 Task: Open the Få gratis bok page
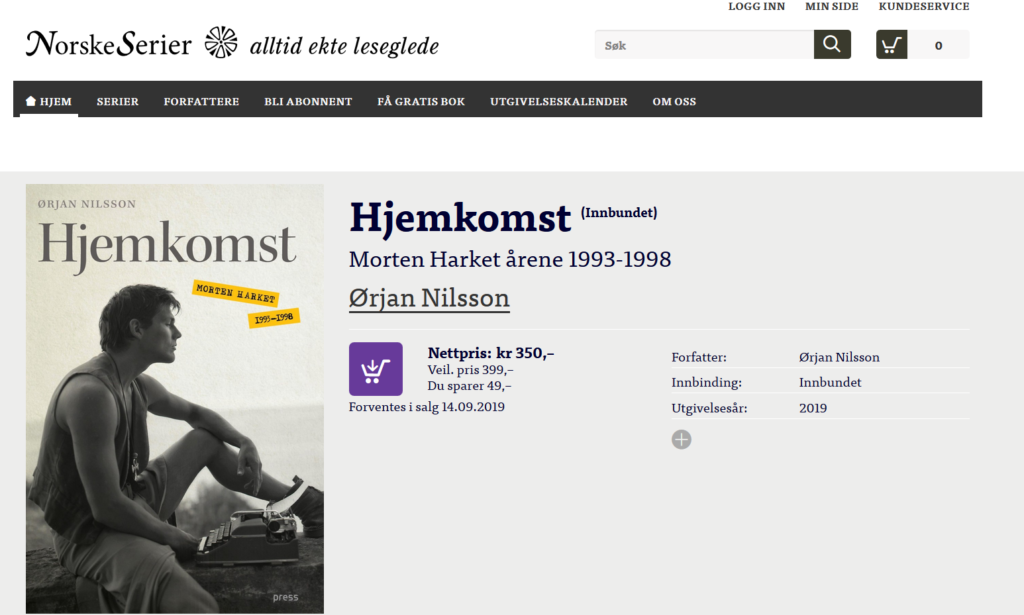(421, 101)
